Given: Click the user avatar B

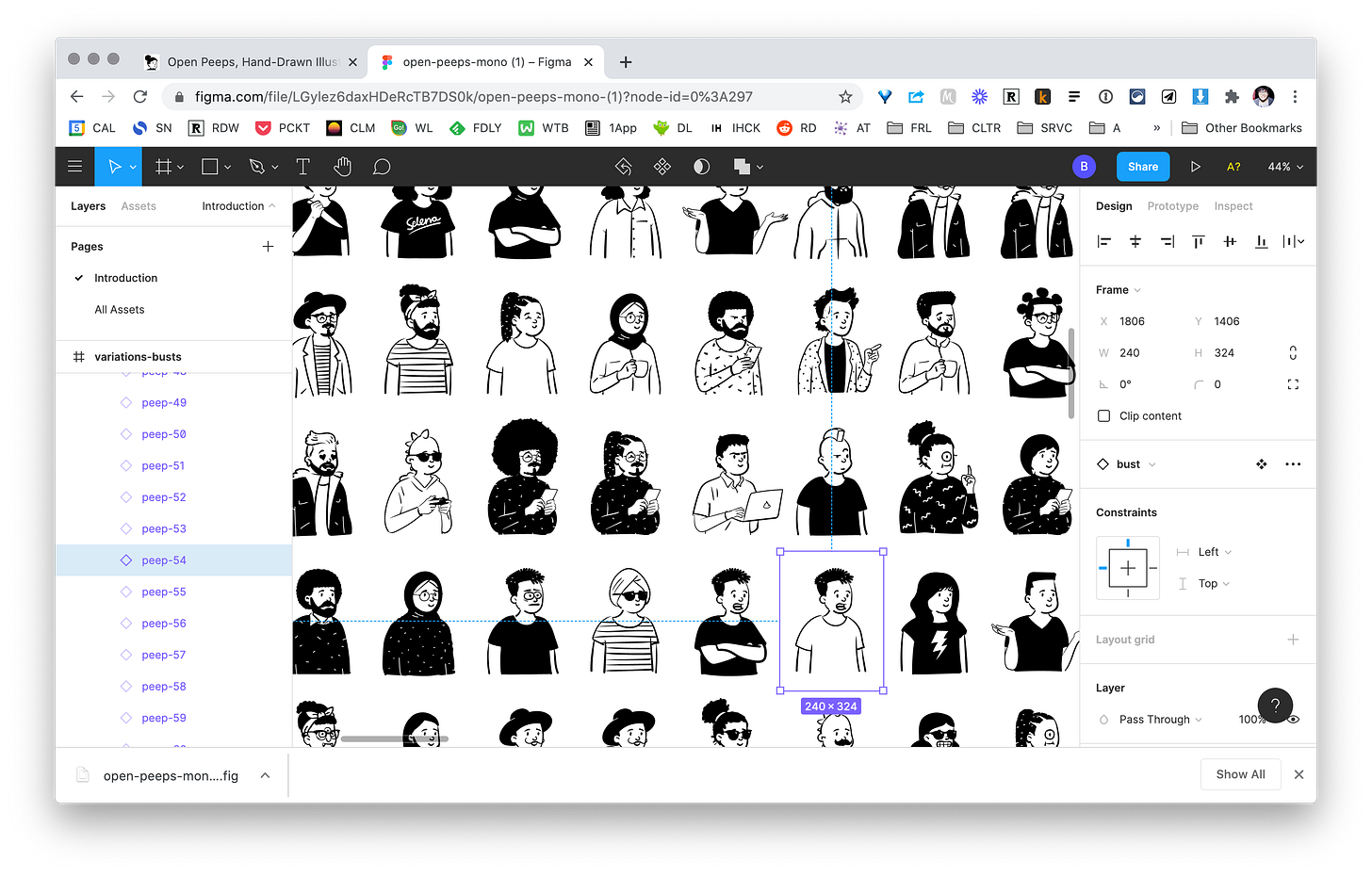Looking at the screenshot, I should tap(1084, 167).
